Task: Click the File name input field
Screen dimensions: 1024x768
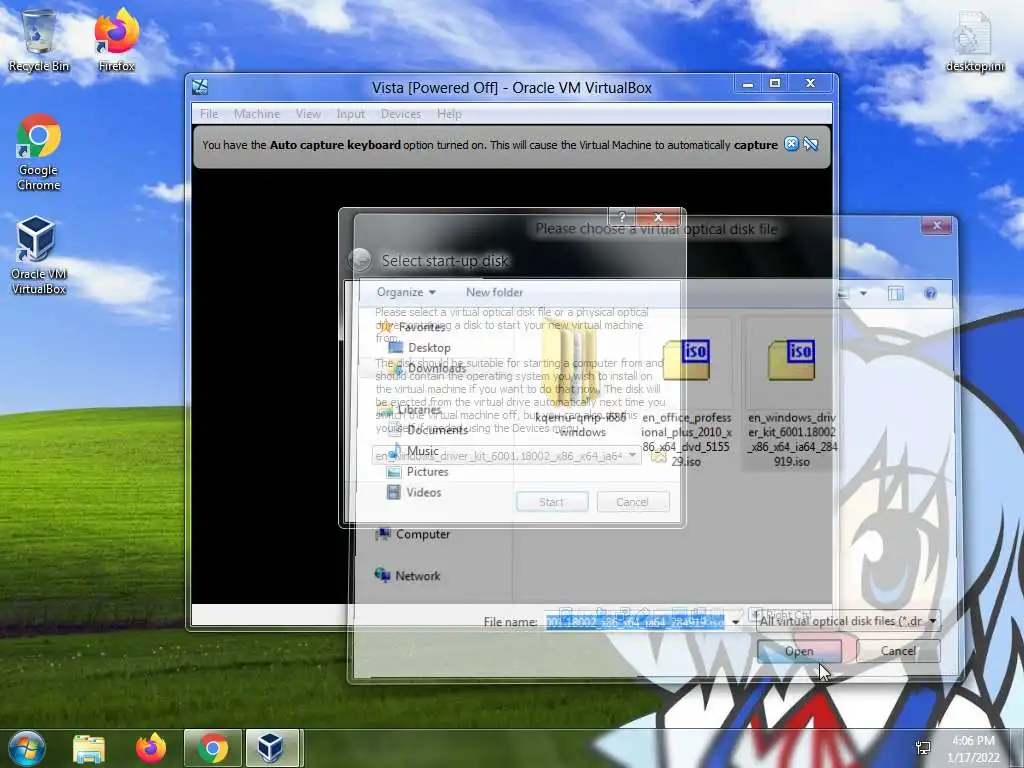Action: pyautogui.click(x=636, y=622)
